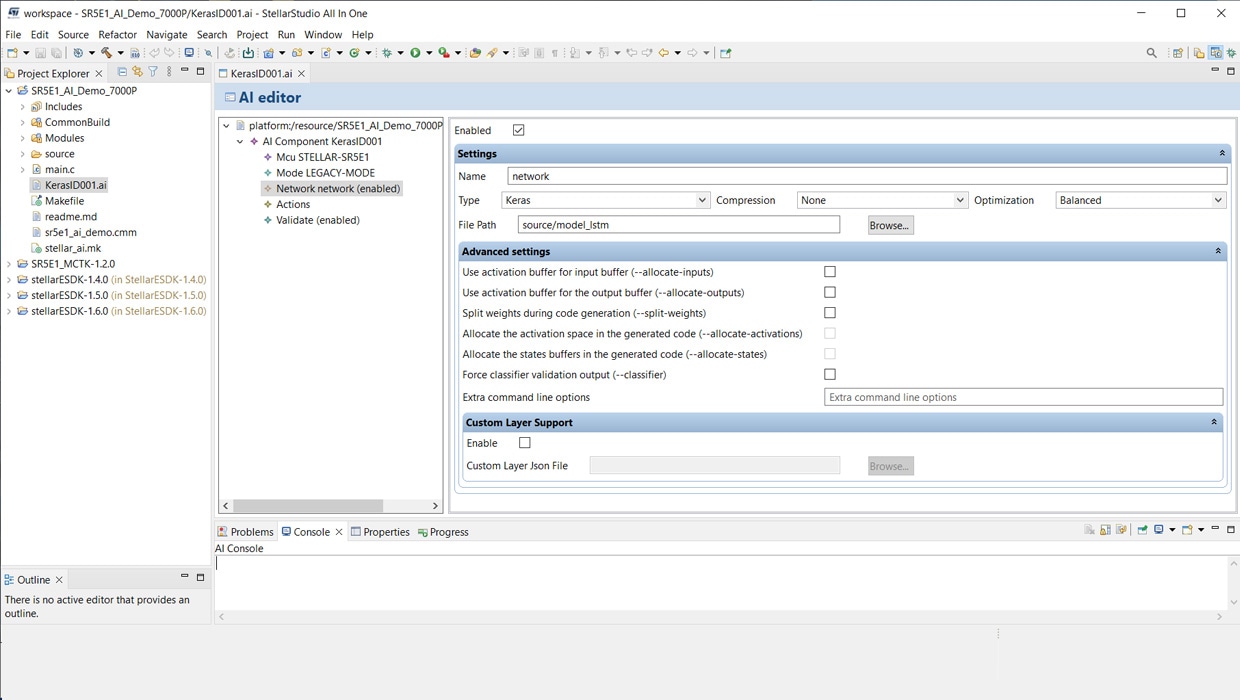
Task: Click the Open Perspective icon
Action: pyautogui.click(x=1178, y=53)
